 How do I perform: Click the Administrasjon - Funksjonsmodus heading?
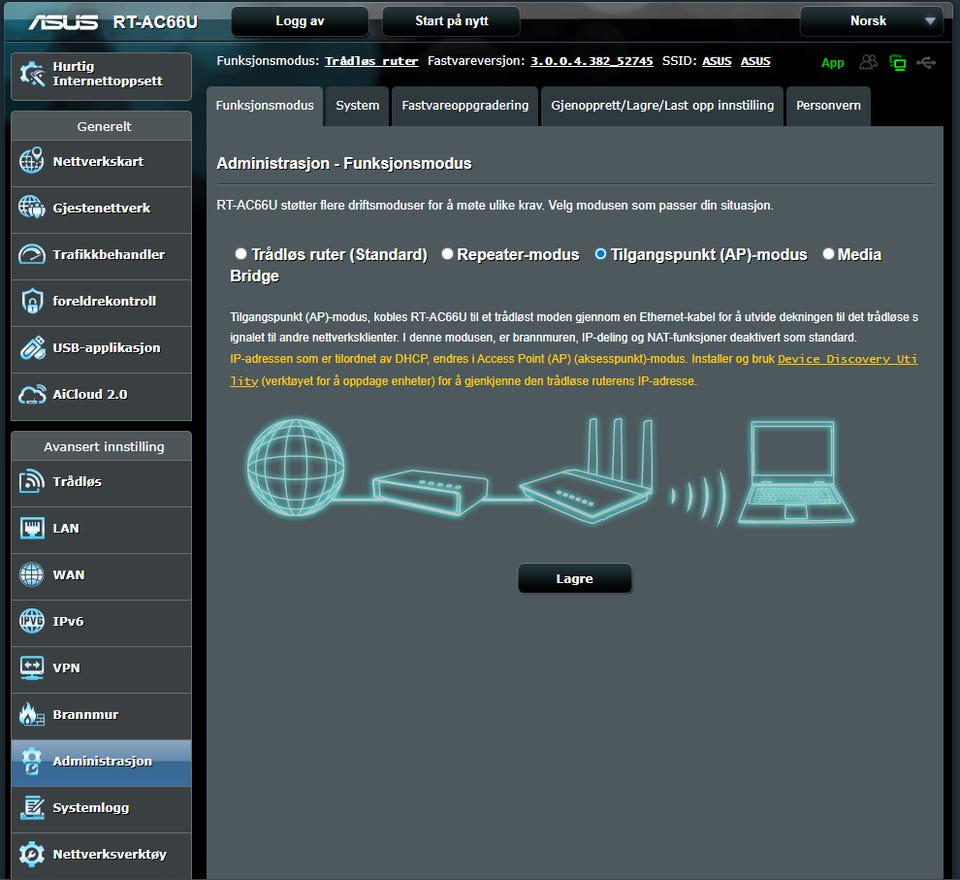pyautogui.click(x=344, y=164)
